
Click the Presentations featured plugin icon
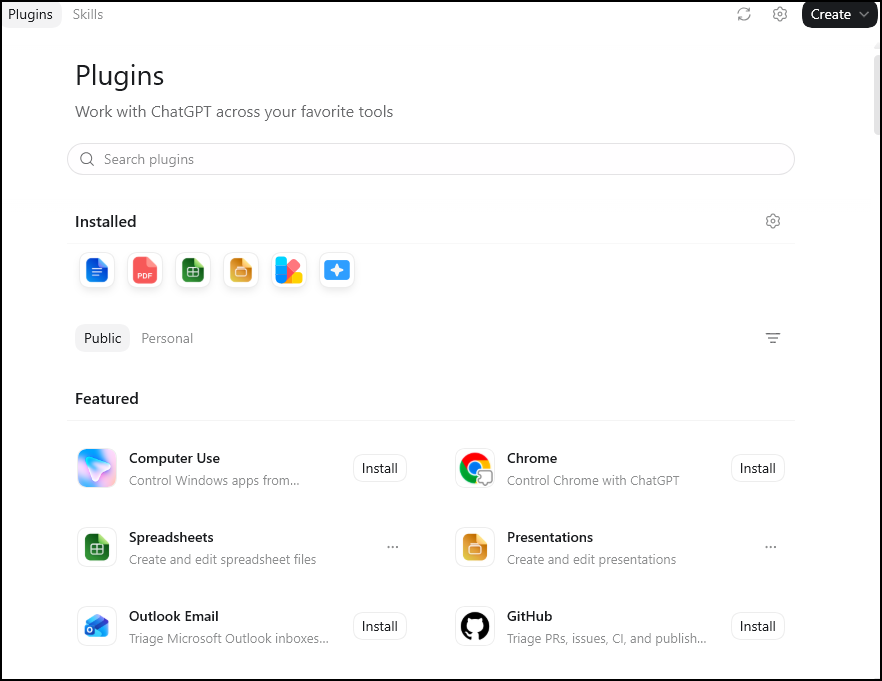tap(475, 547)
